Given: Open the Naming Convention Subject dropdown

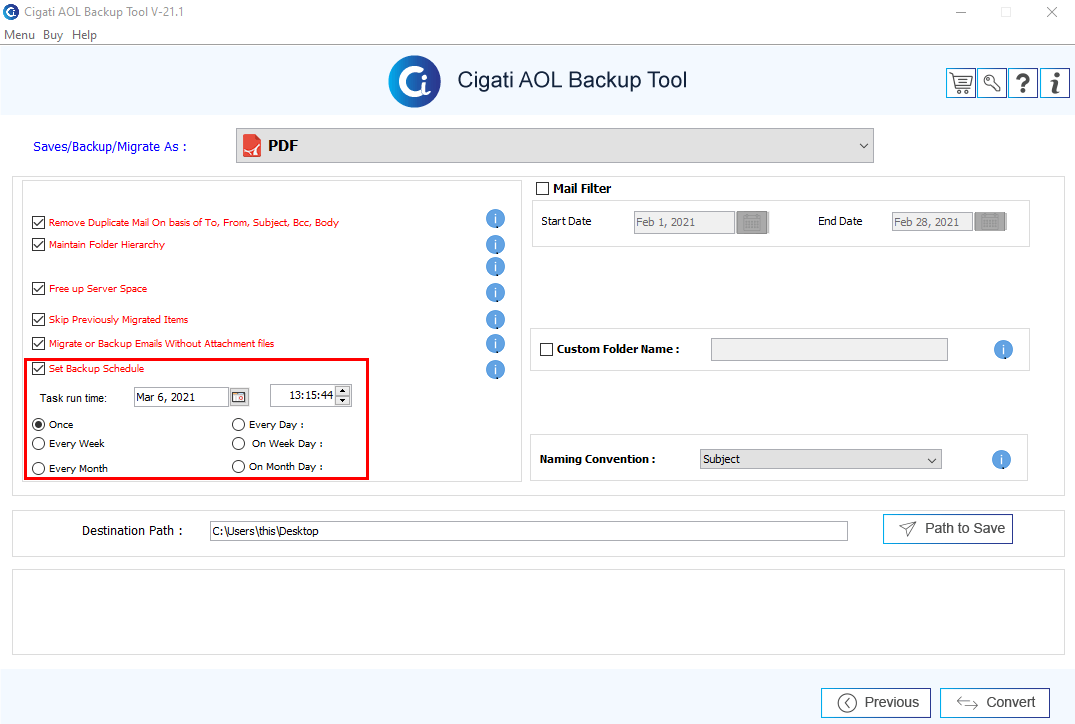Looking at the screenshot, I should coord(821,459).
